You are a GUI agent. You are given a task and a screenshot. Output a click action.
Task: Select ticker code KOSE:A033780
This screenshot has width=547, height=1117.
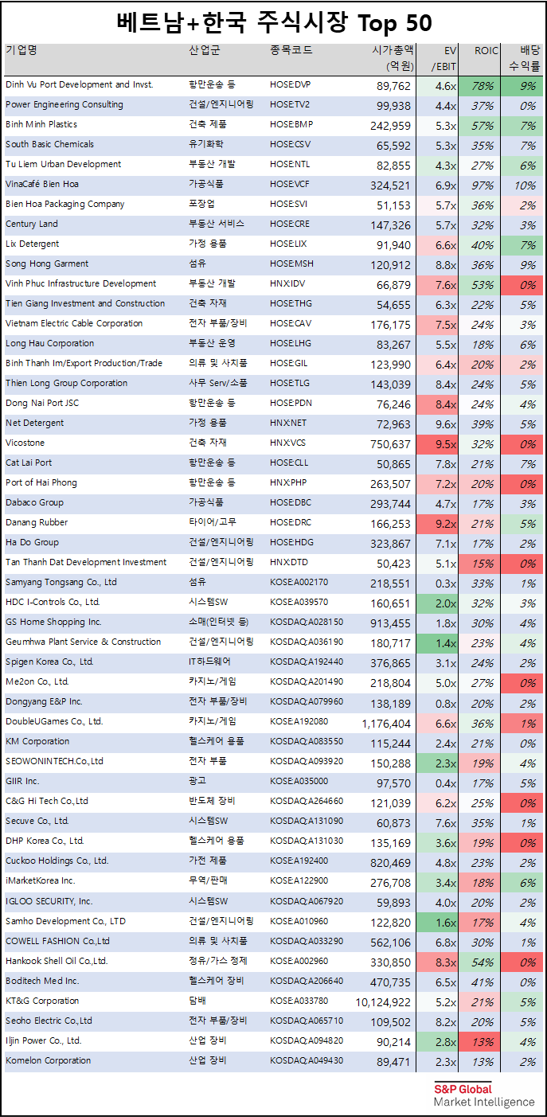click(299, 1001)
